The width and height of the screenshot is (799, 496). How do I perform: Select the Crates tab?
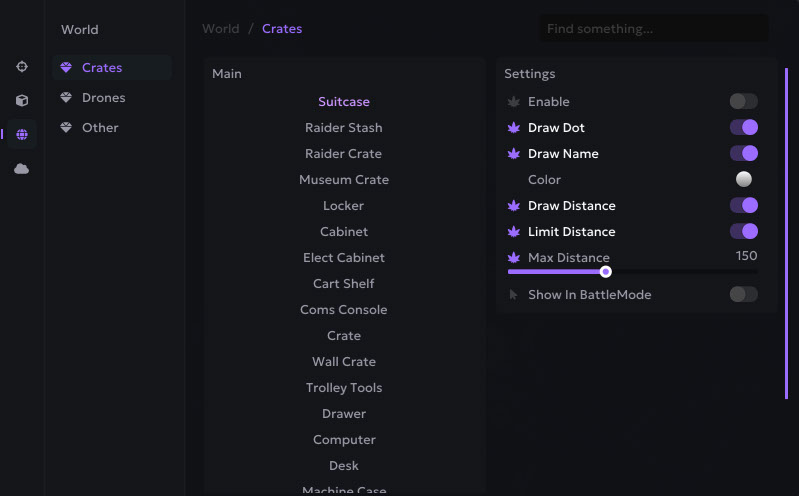pos(102,68)
